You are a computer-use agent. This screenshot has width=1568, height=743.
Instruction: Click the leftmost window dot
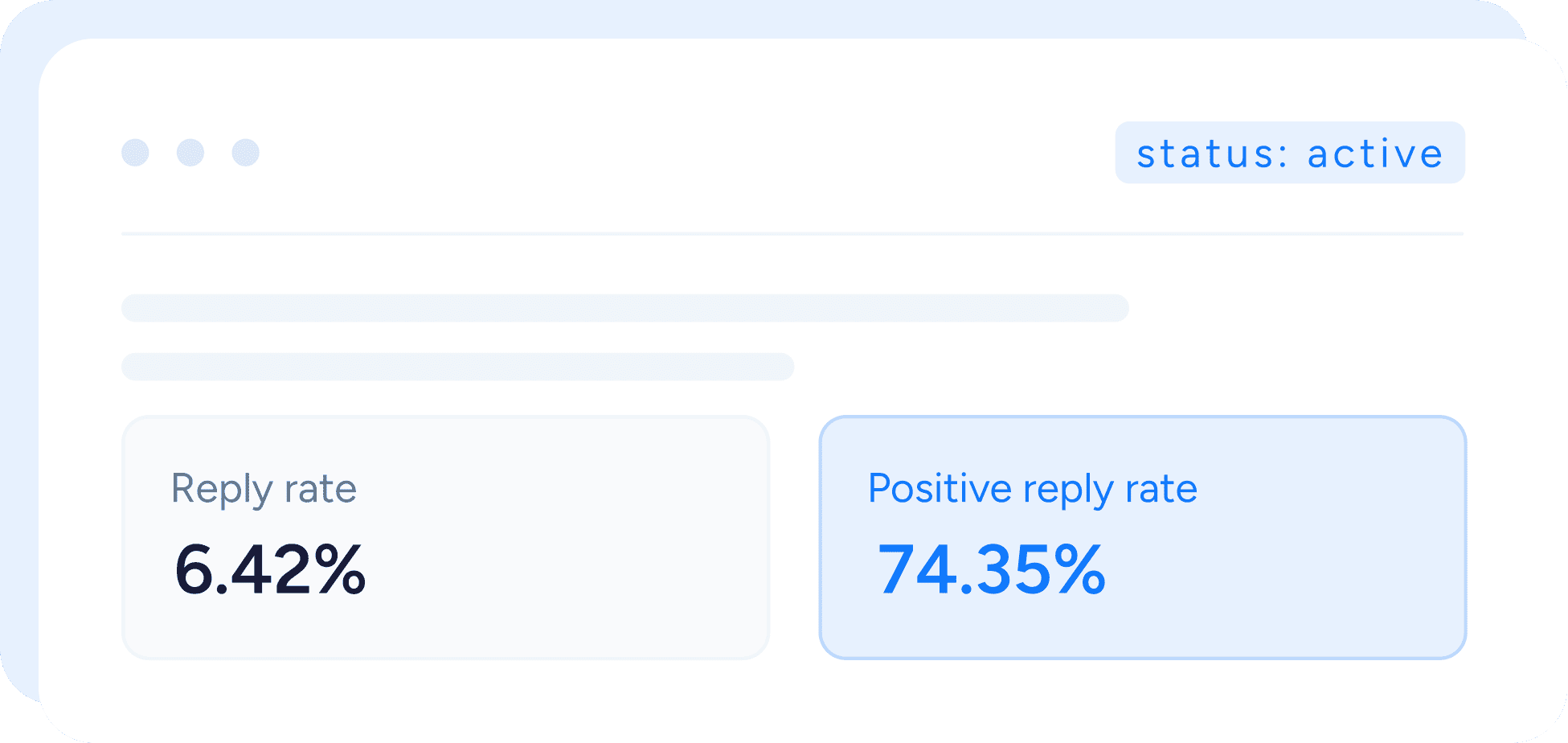(x=135, y=153)
